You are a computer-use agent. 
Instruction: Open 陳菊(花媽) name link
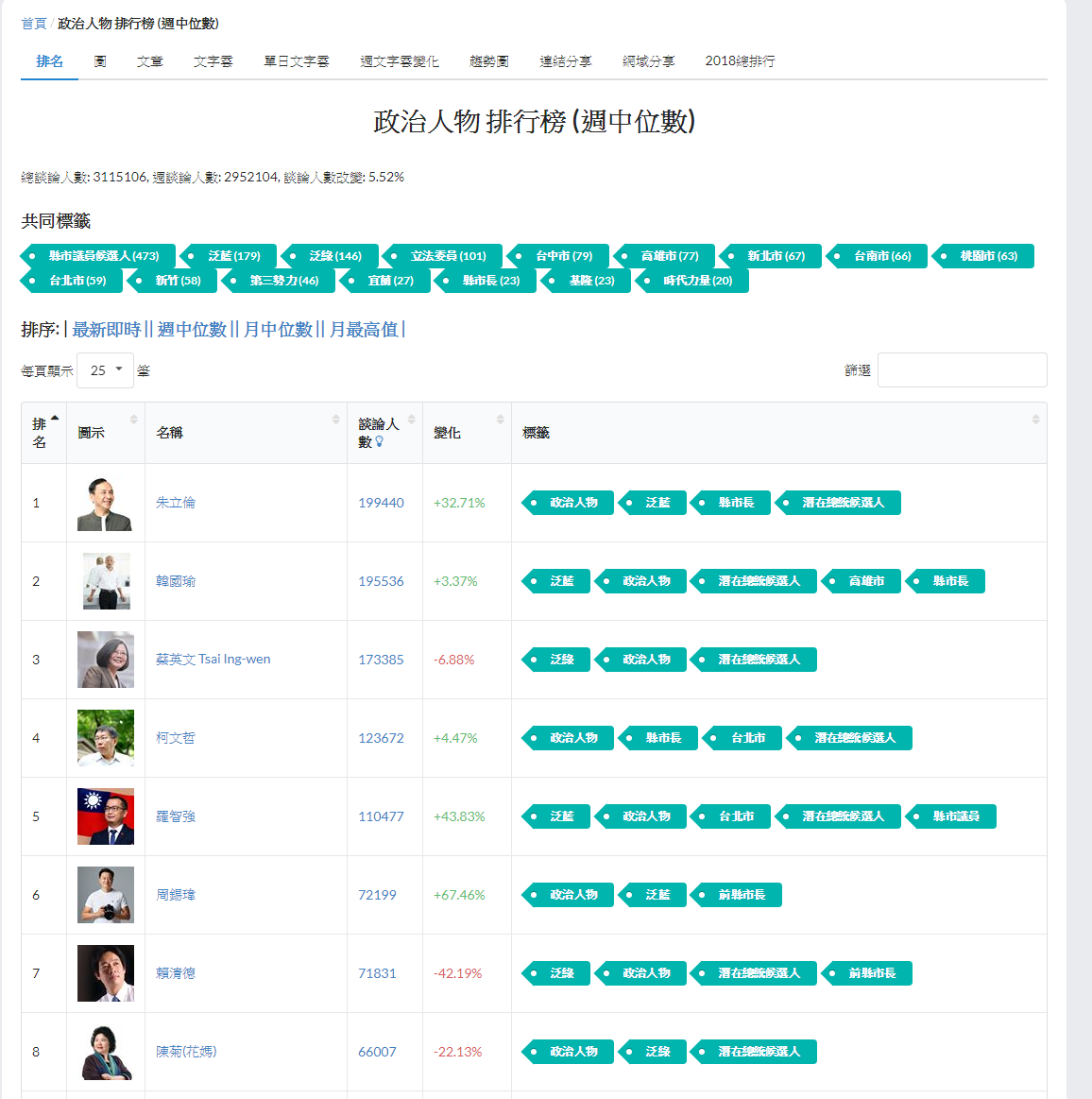186,1052
